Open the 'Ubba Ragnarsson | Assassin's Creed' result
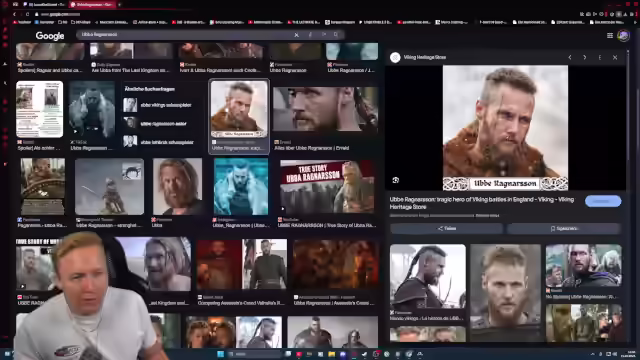 tap(336, 265)
